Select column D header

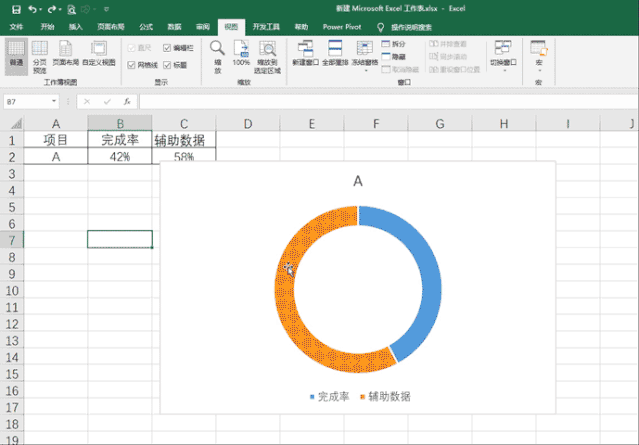[248, 123]
